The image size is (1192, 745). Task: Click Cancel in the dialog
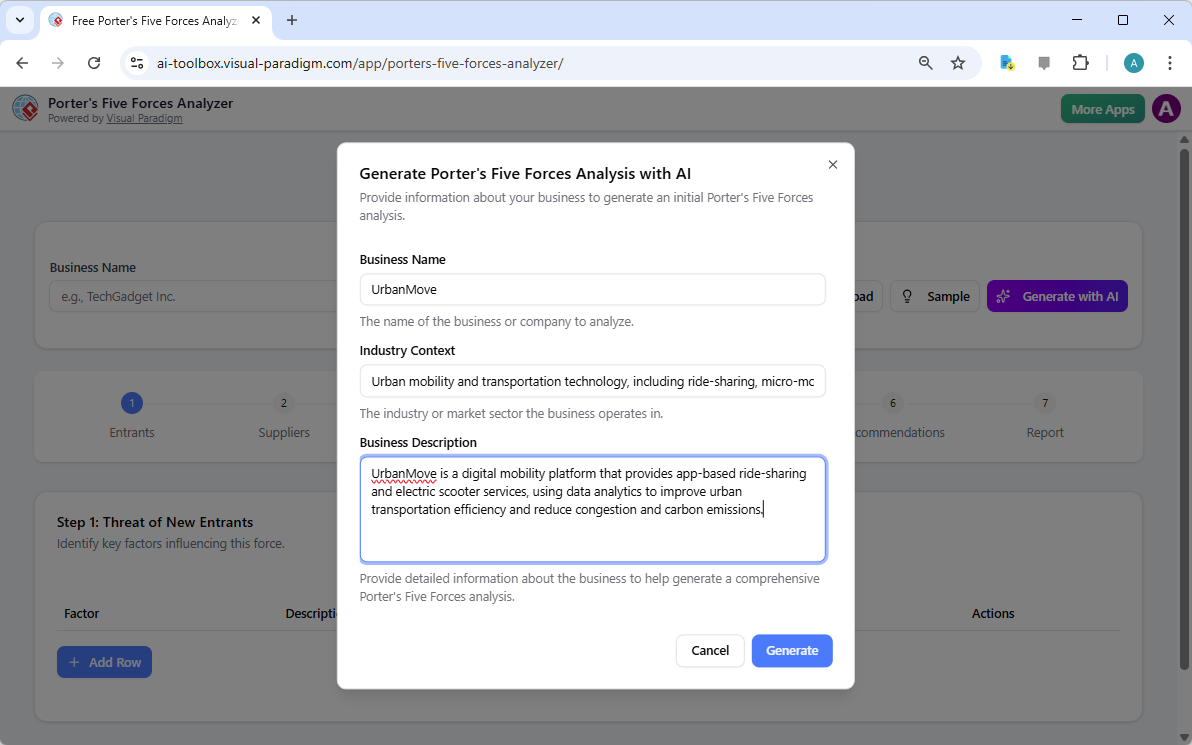tap(710, 650)
